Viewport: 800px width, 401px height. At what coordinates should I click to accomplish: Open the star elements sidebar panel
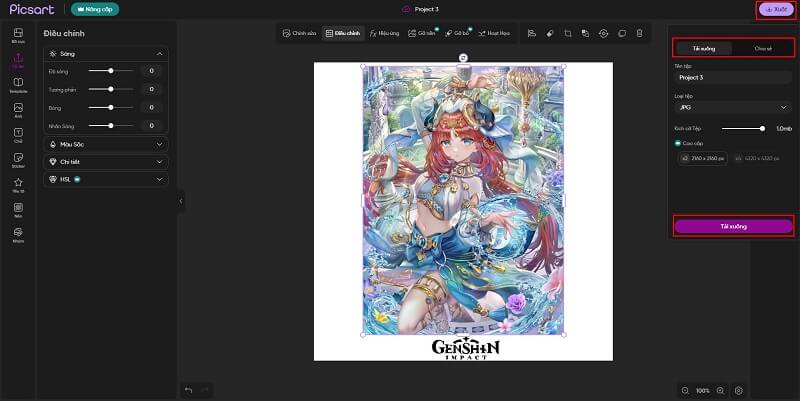[18, 185]
